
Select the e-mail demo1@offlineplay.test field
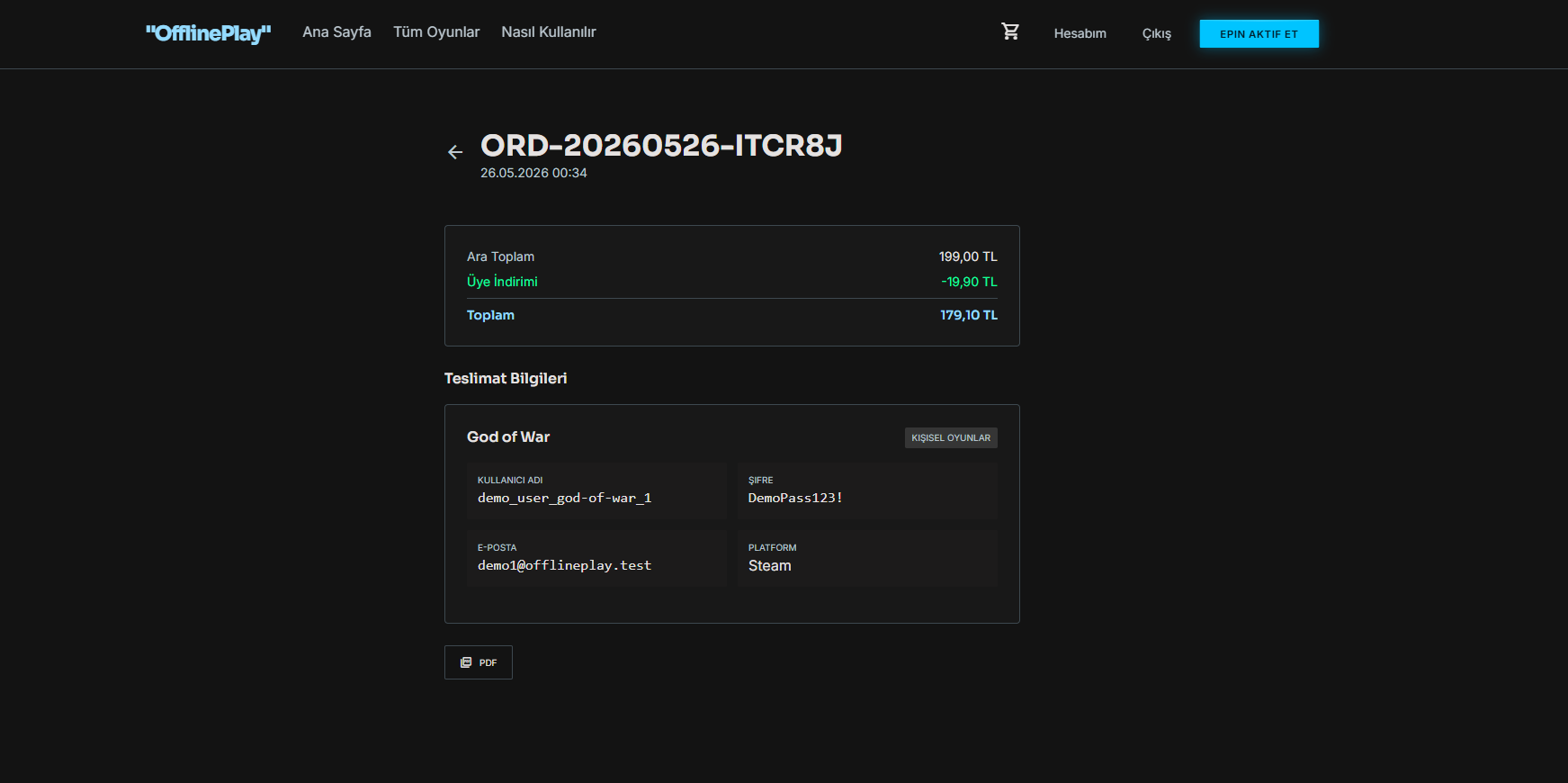(x=596, y=558)
